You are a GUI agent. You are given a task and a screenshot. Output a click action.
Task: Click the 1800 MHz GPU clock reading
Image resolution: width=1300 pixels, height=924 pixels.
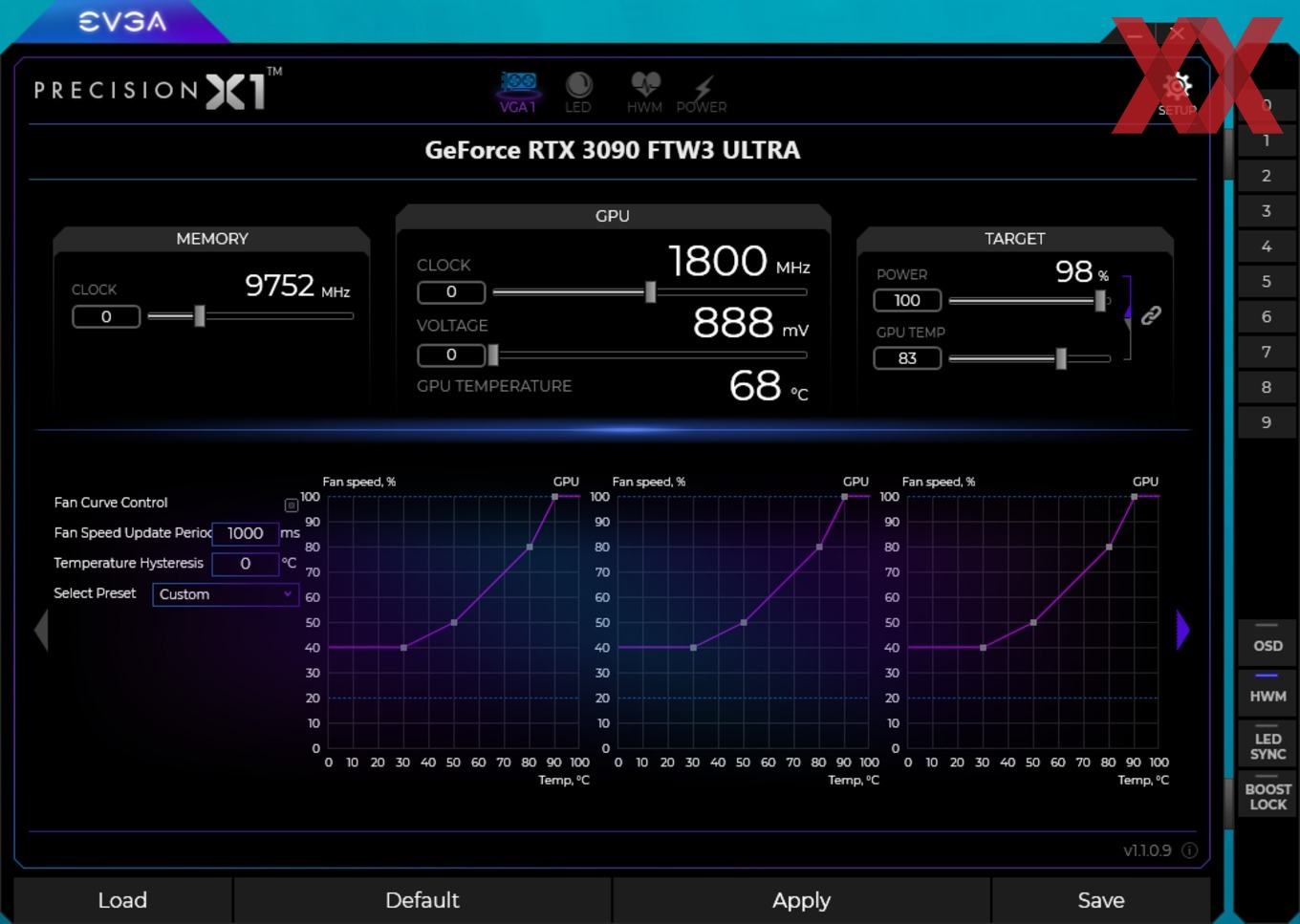coord(739,261)
